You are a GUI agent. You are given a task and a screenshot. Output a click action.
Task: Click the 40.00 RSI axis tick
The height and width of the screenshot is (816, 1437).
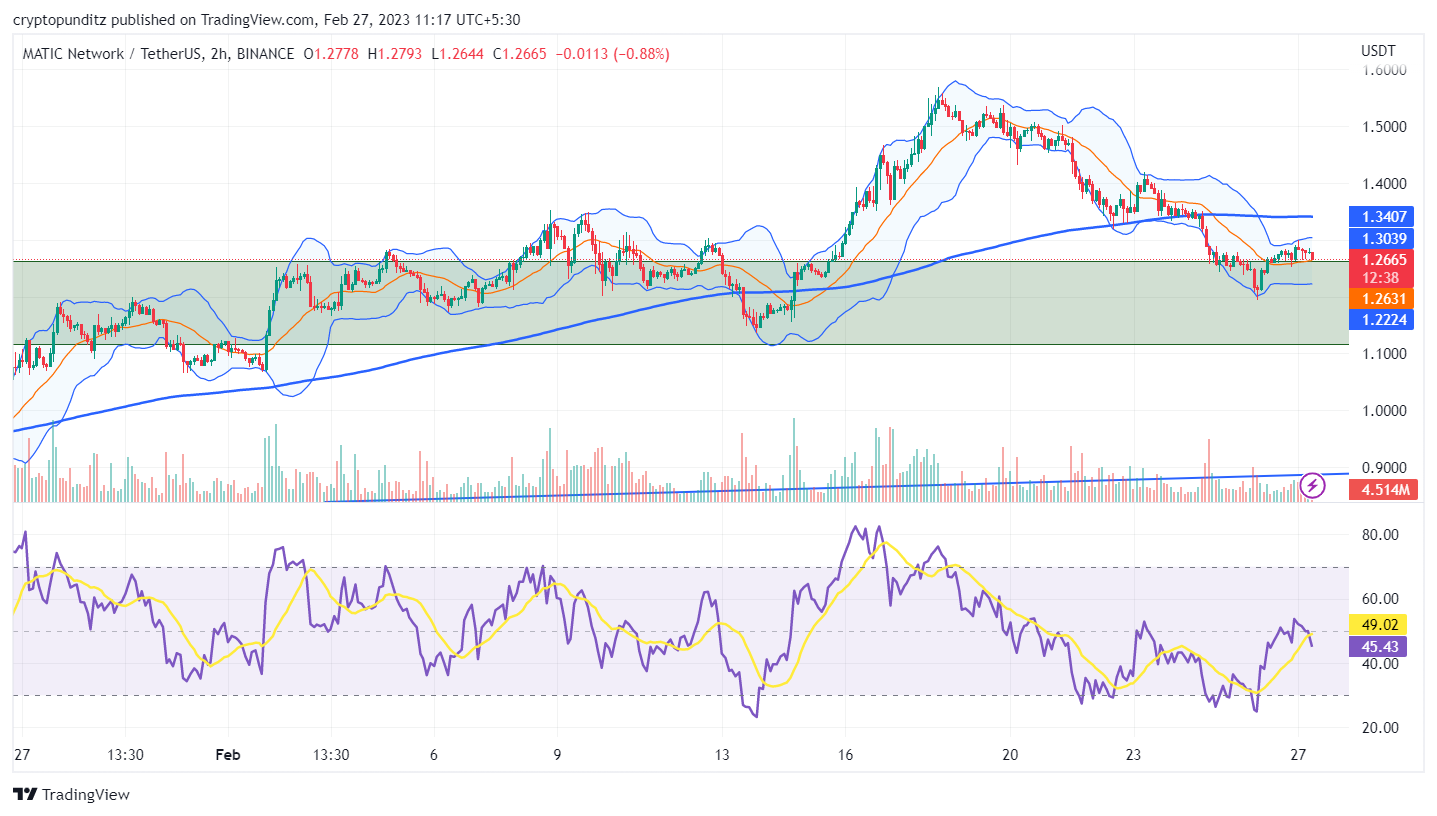1379,663
